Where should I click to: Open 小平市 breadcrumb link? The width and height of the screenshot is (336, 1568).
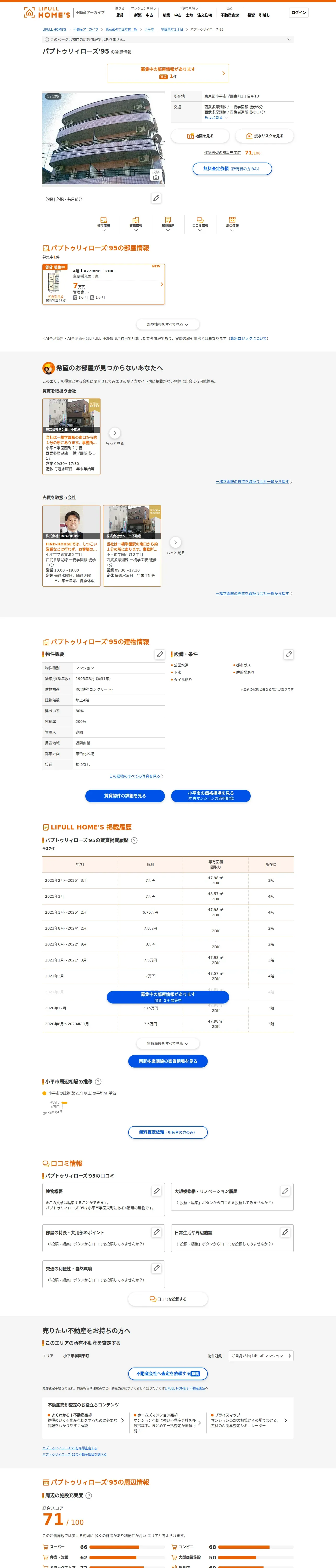(x=149, y=29)
